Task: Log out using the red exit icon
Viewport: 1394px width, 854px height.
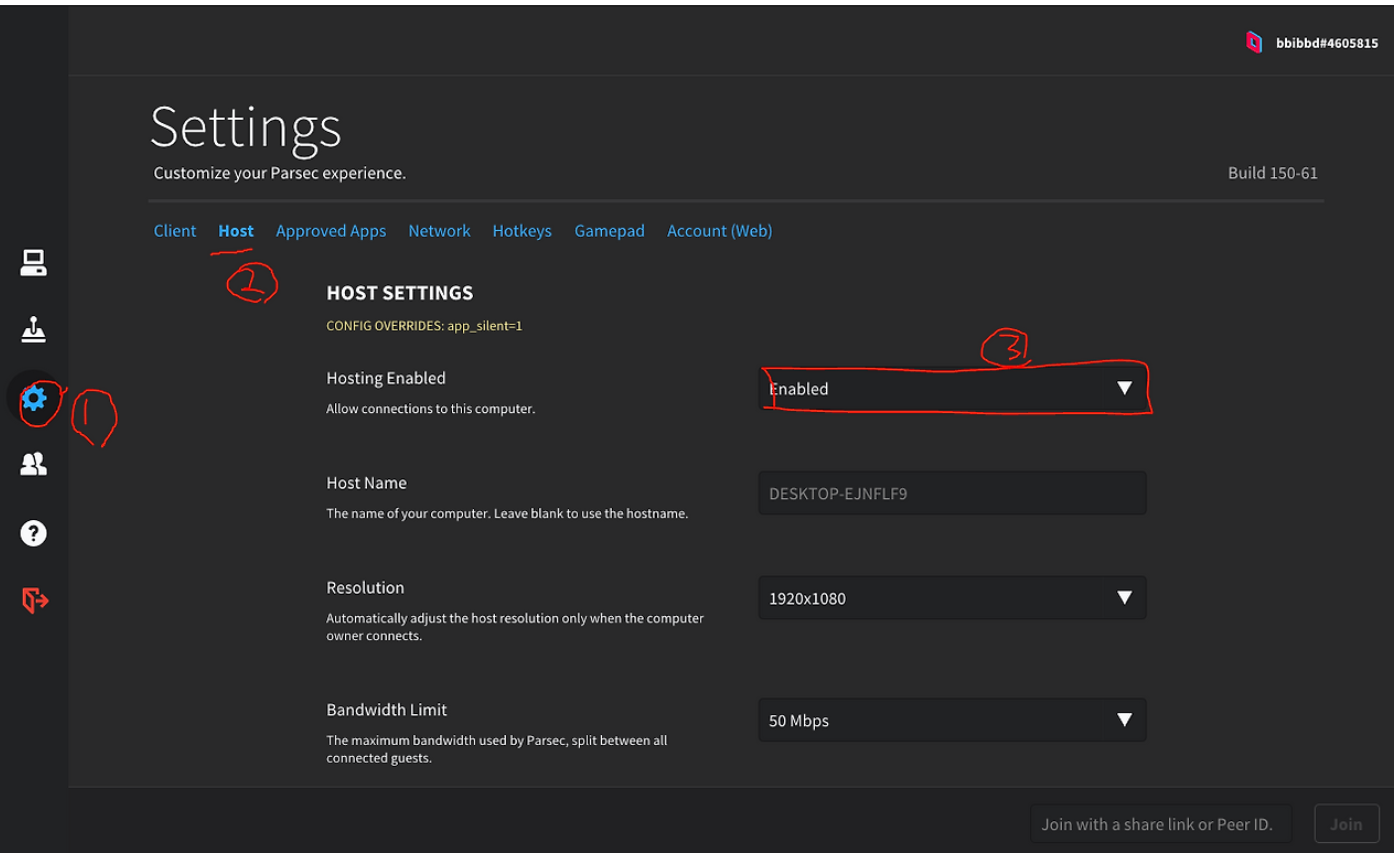Action: click(x=35, y=600)
